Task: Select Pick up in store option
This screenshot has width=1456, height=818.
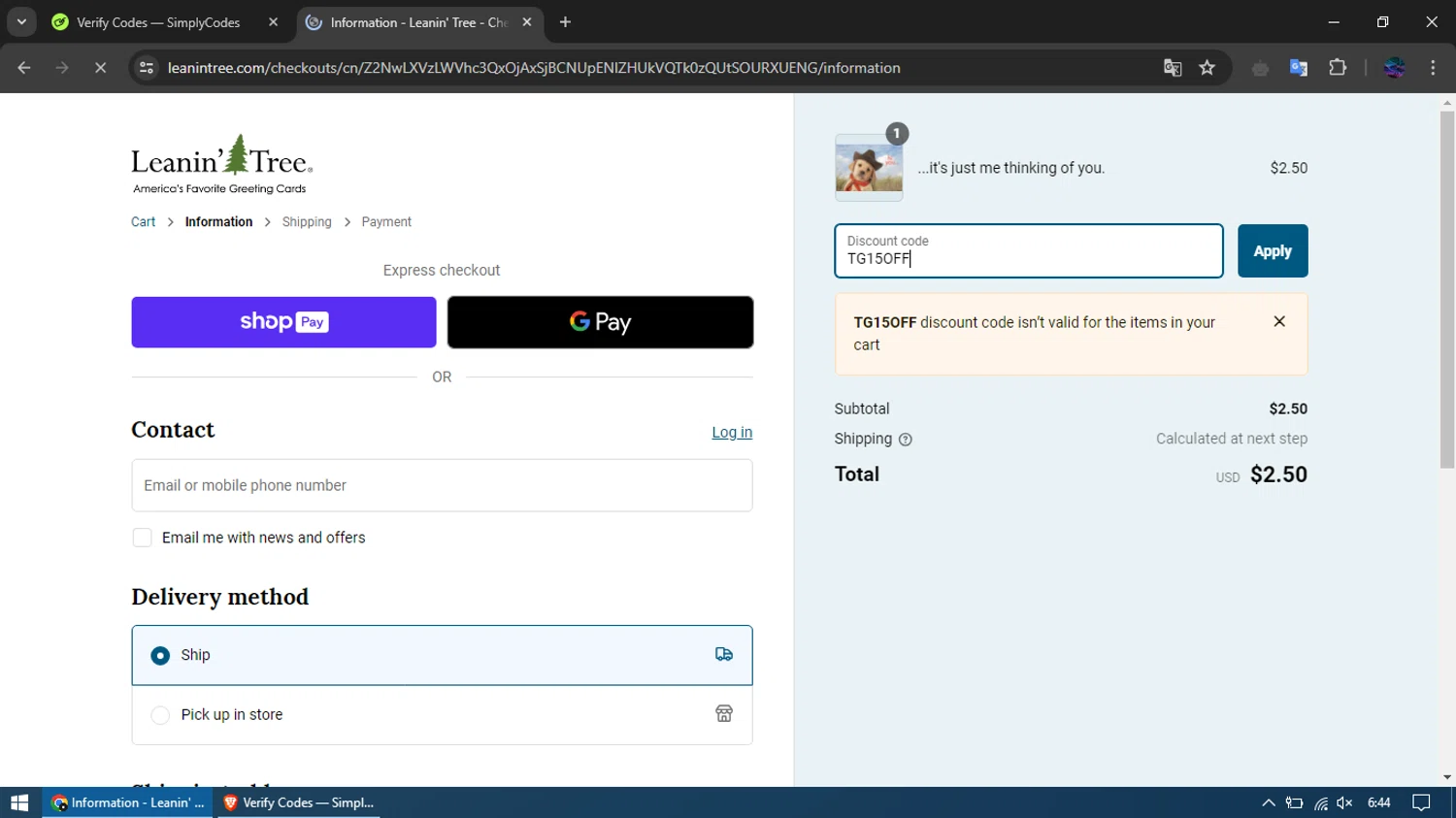Action: 442,715
